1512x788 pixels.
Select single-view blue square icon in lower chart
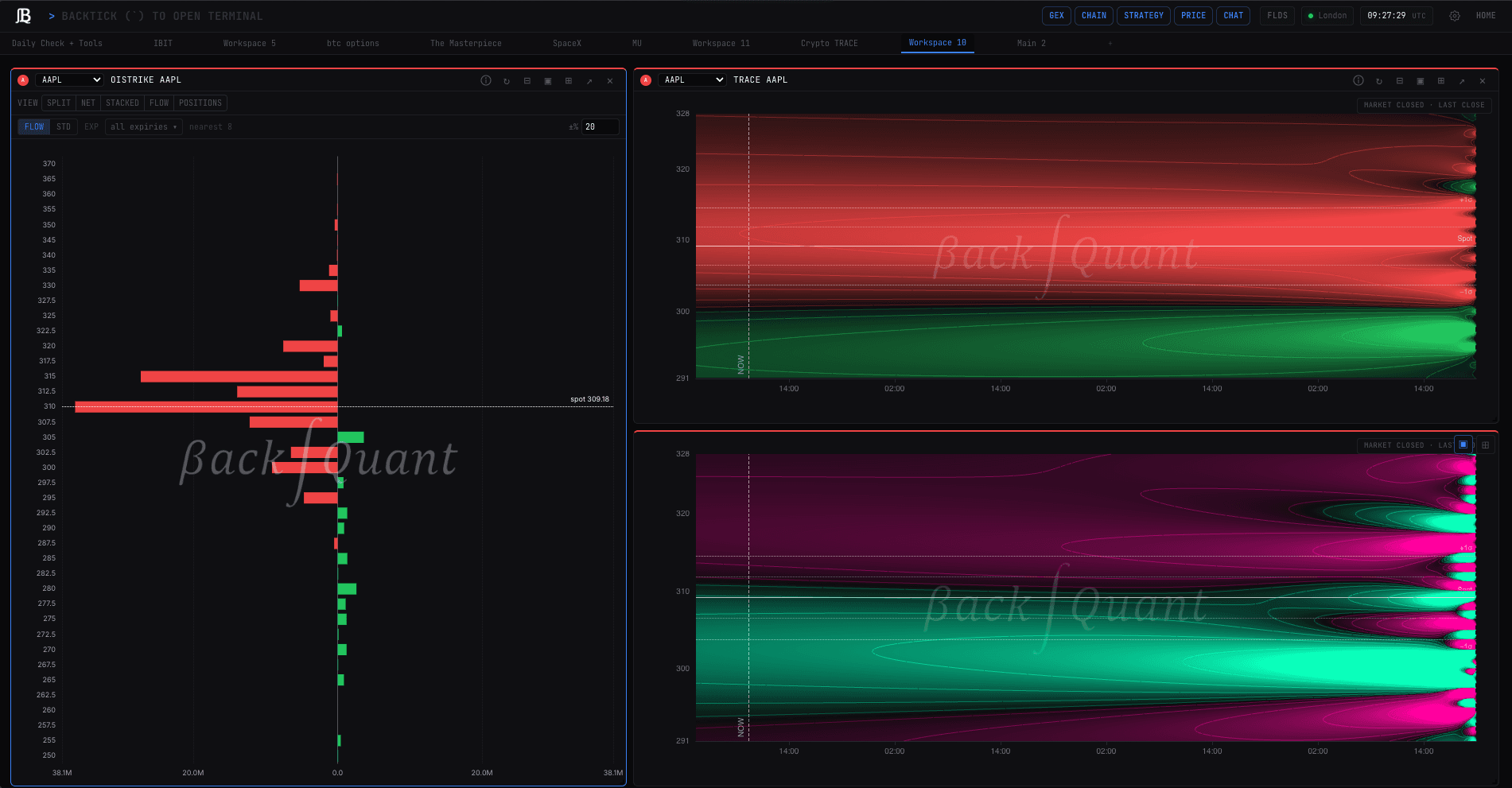pos(1463,444)
